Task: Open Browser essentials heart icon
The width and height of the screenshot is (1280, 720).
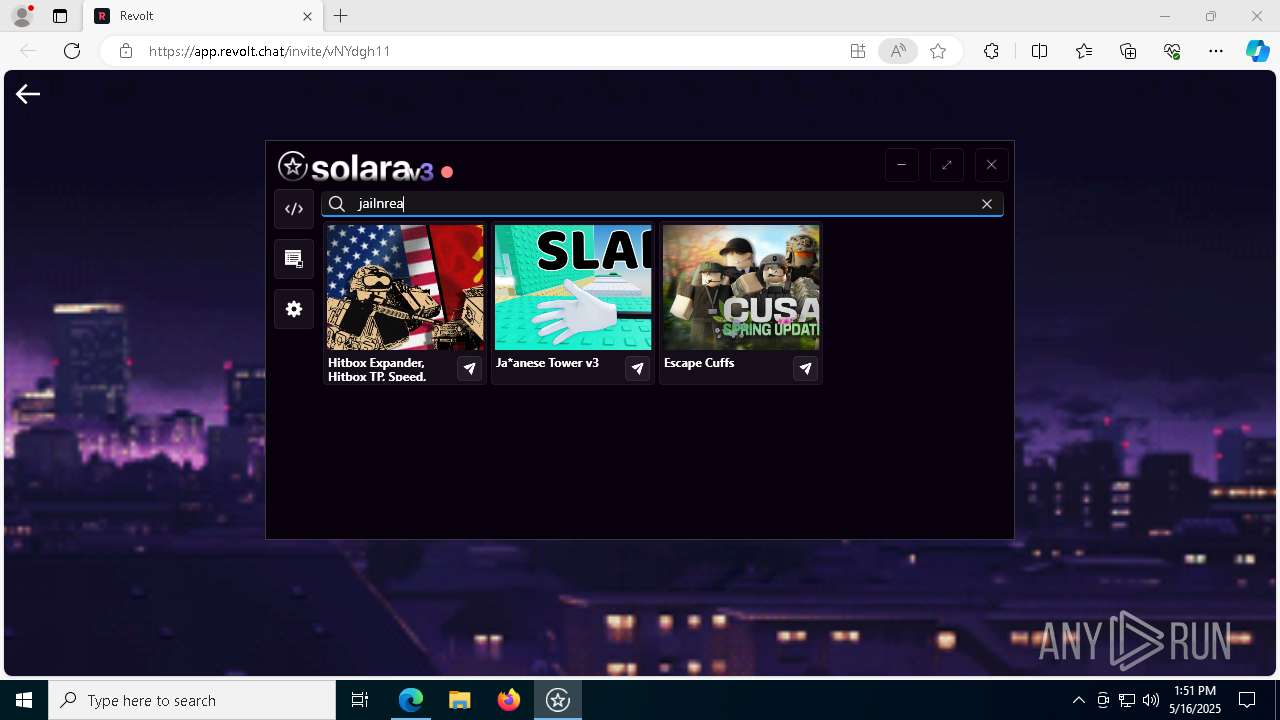Action: [1172, 51]
